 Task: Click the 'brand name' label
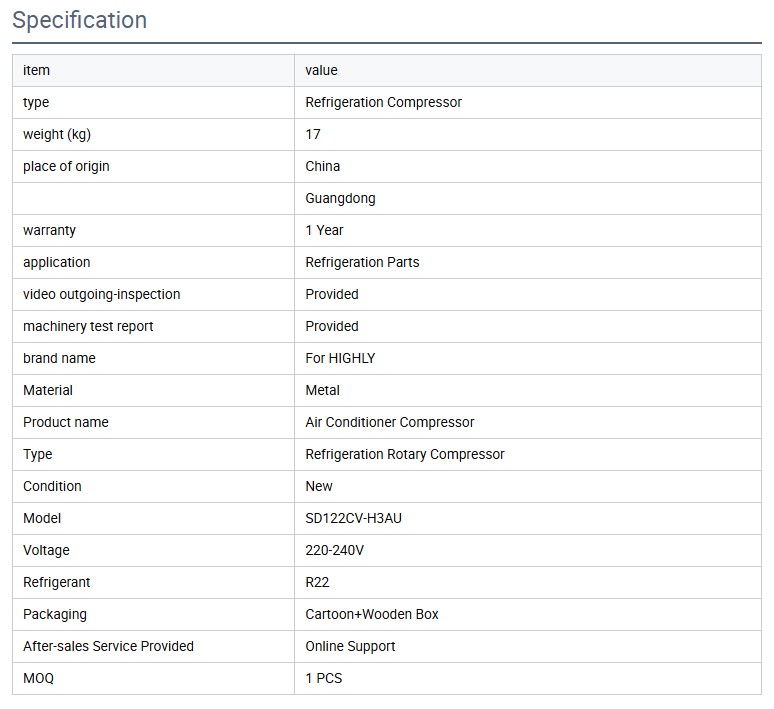tap(59, 358)
